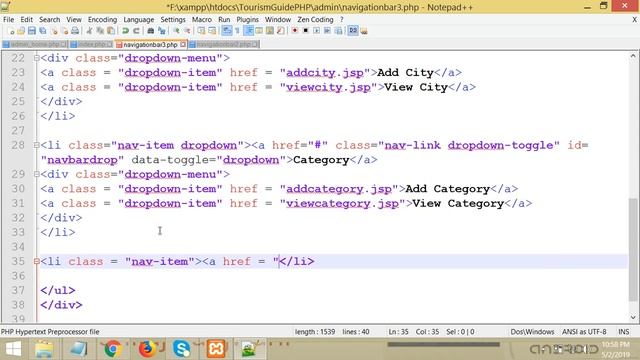Screen dimensions: 640x360
Task: Close the admin_home.php tab
Action: 64,44
